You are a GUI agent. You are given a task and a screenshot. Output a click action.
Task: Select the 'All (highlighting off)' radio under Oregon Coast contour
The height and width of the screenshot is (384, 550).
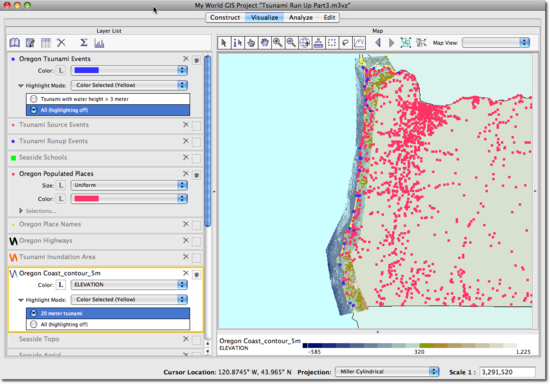[33, 324]
